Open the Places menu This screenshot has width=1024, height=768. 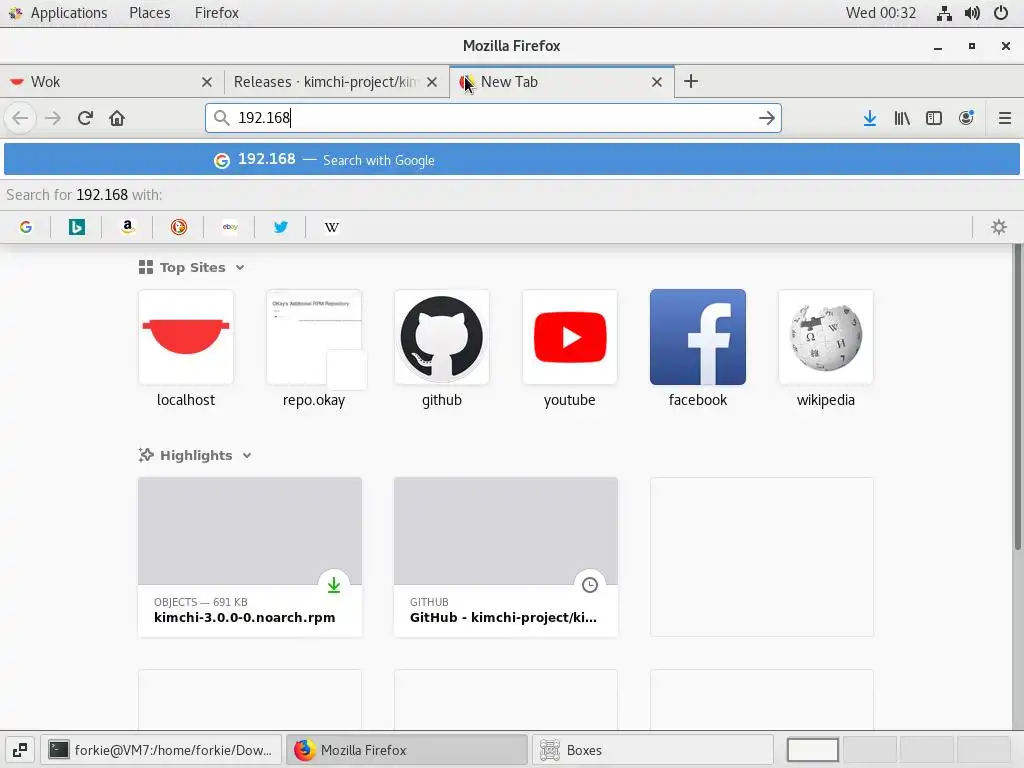coord(150,13)
